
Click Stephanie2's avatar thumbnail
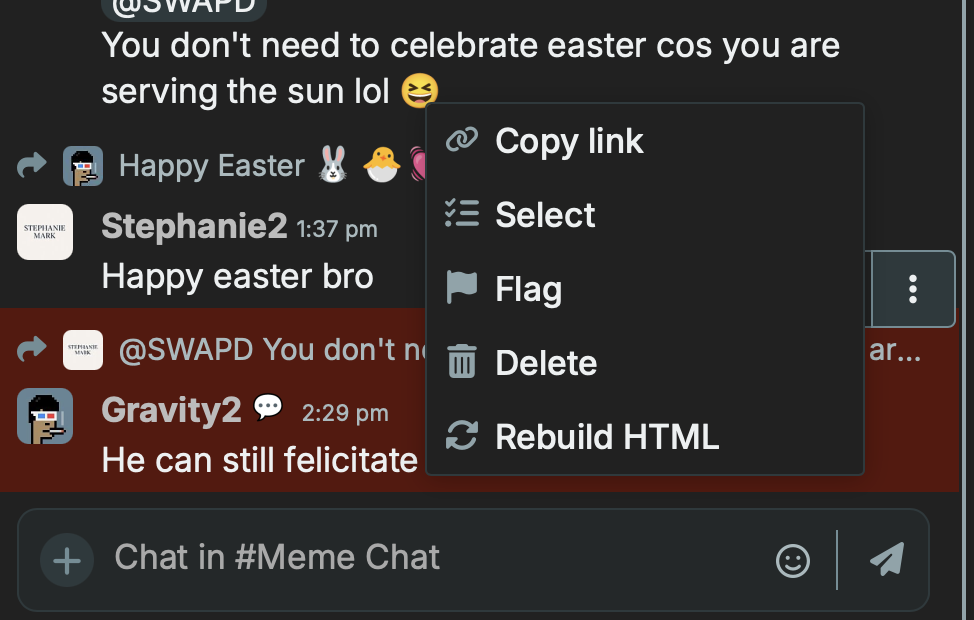pos(45,232)
